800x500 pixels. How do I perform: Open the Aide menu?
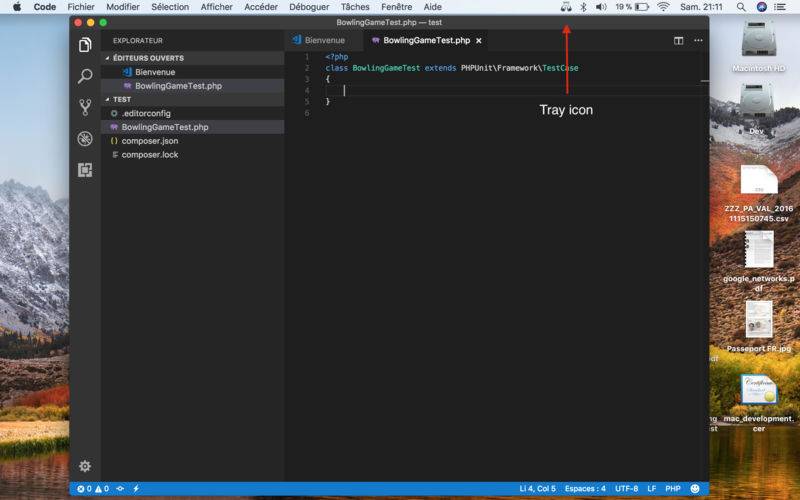(x=433, y=7)
